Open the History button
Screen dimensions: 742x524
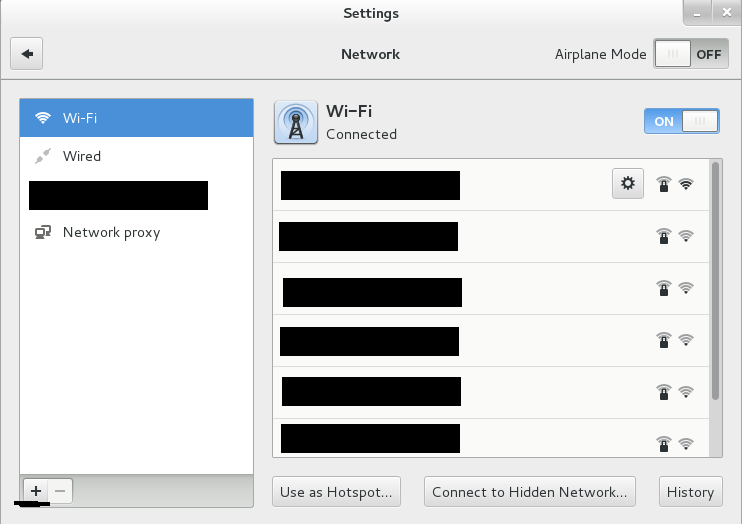point(690,491)
